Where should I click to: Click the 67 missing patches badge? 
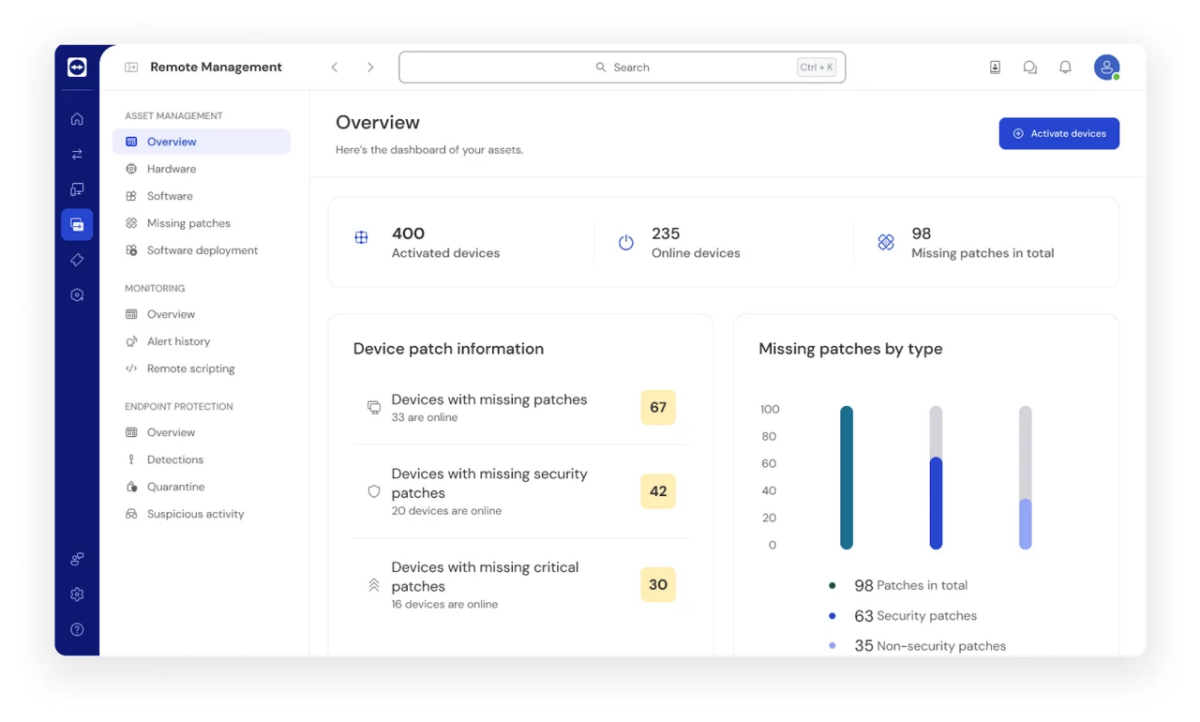pyautogui.click(x=658, y=407)
